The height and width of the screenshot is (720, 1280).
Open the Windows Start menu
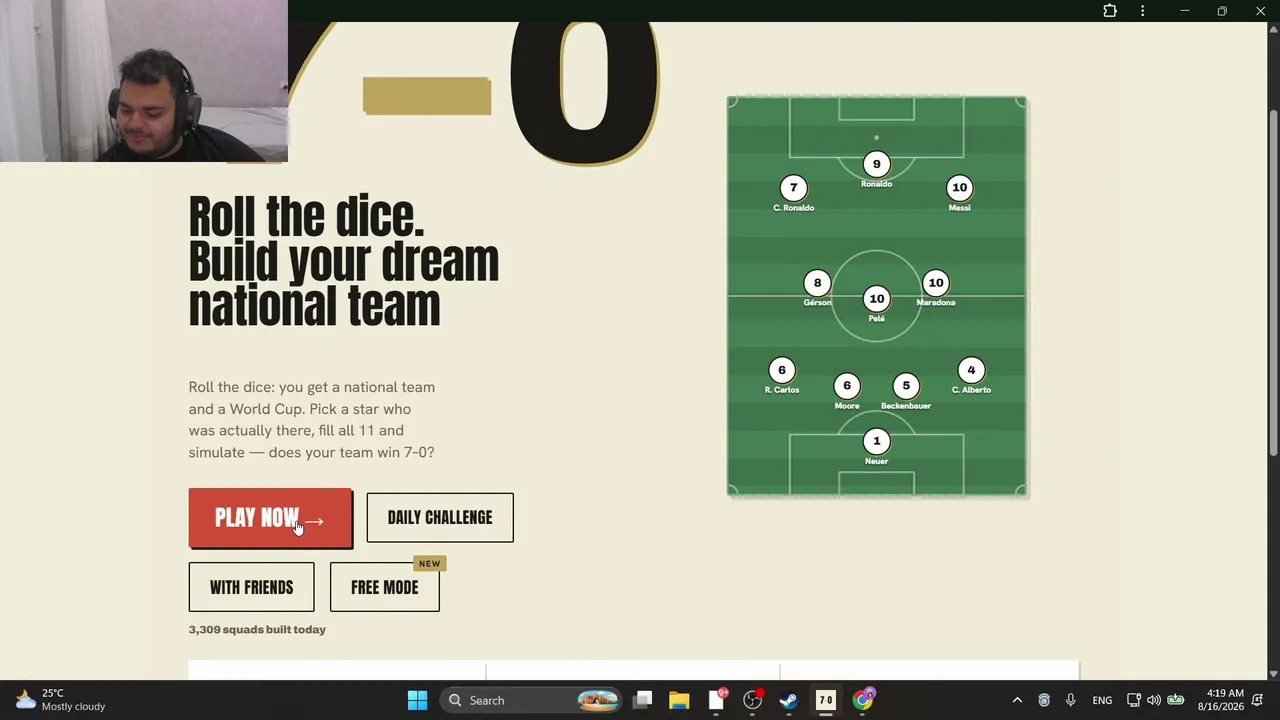click(418, 700)
